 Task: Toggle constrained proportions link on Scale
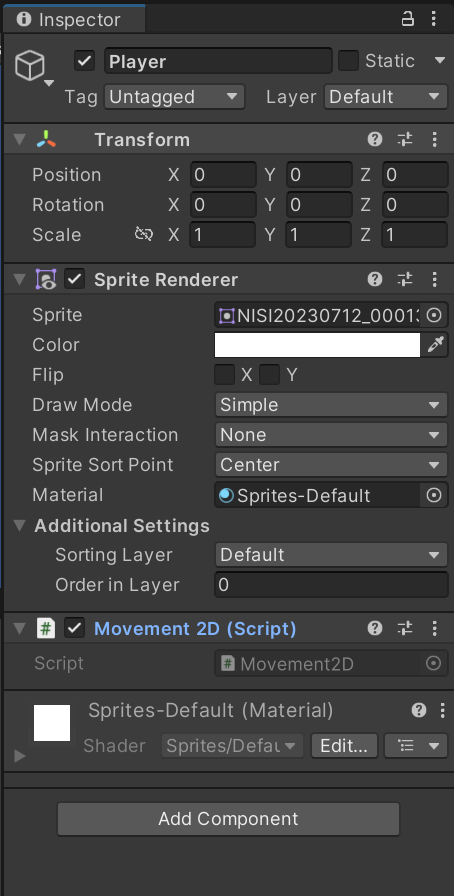point(144,234)
